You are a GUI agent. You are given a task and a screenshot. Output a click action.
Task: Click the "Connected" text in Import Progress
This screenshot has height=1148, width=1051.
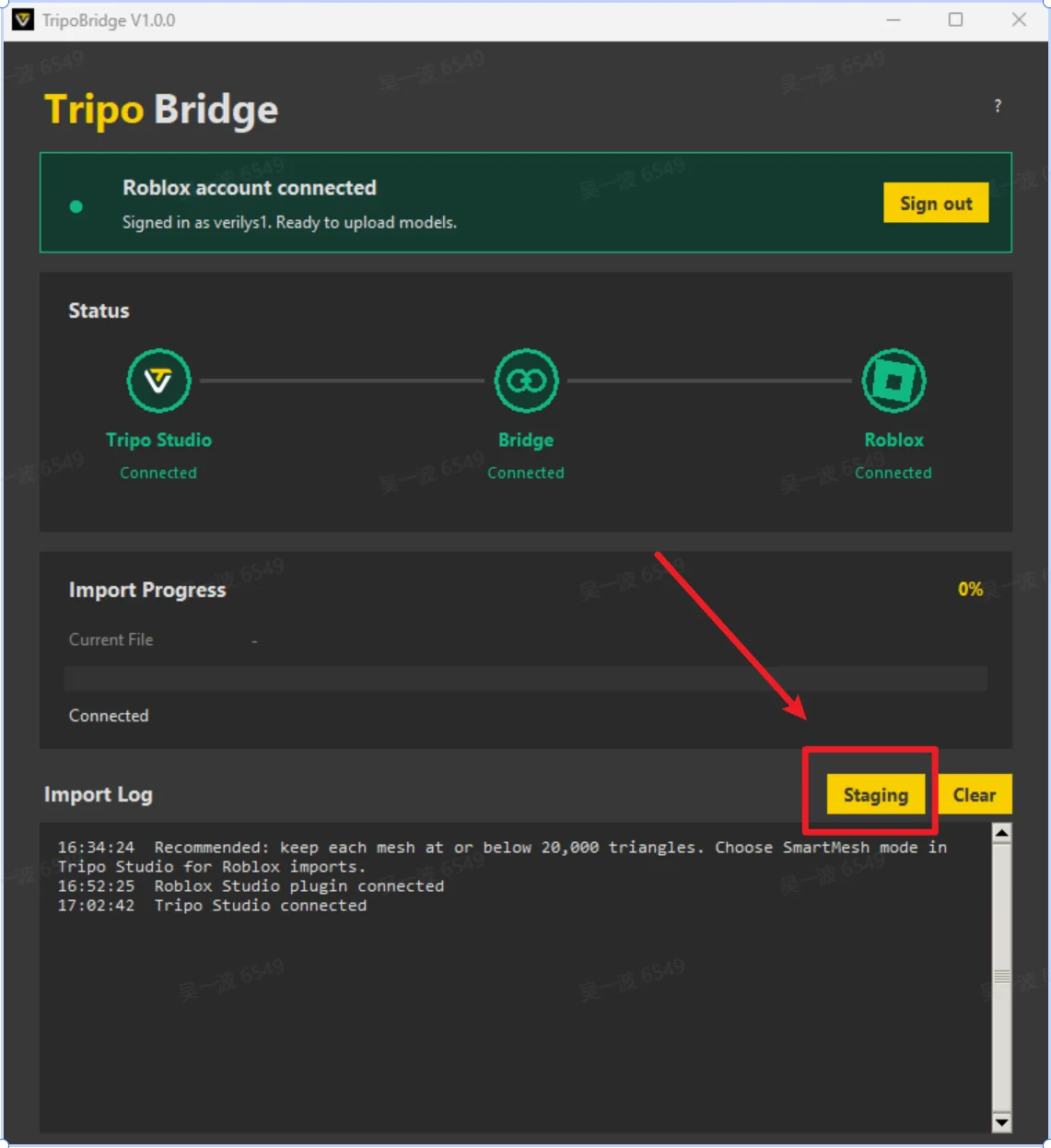(109, 716)
